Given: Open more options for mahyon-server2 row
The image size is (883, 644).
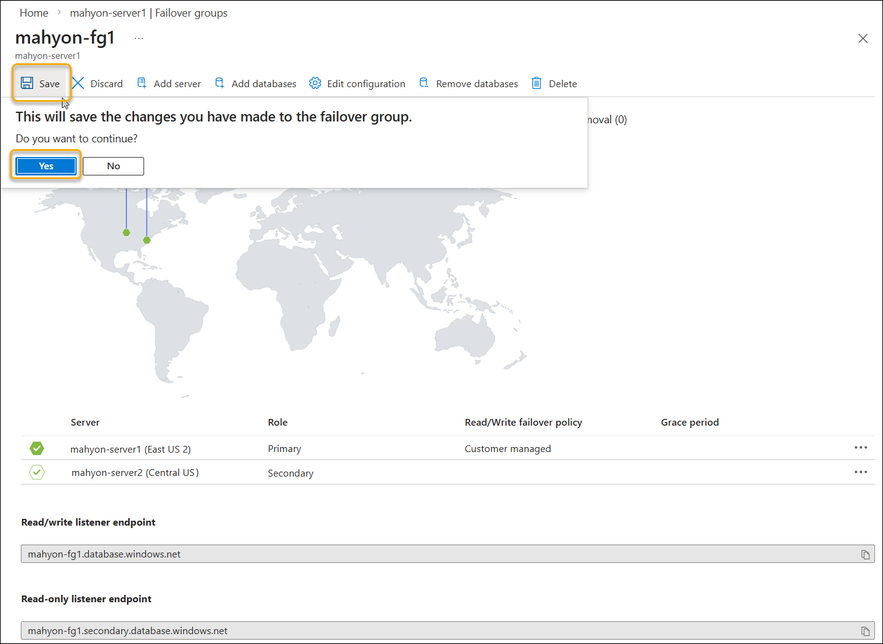Looking at the screenshot, I should tap(860, 472).
